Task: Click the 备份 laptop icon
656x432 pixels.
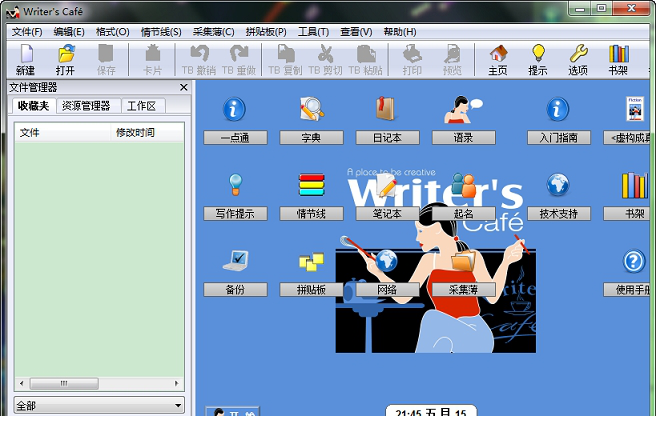Action: (236, 261)
